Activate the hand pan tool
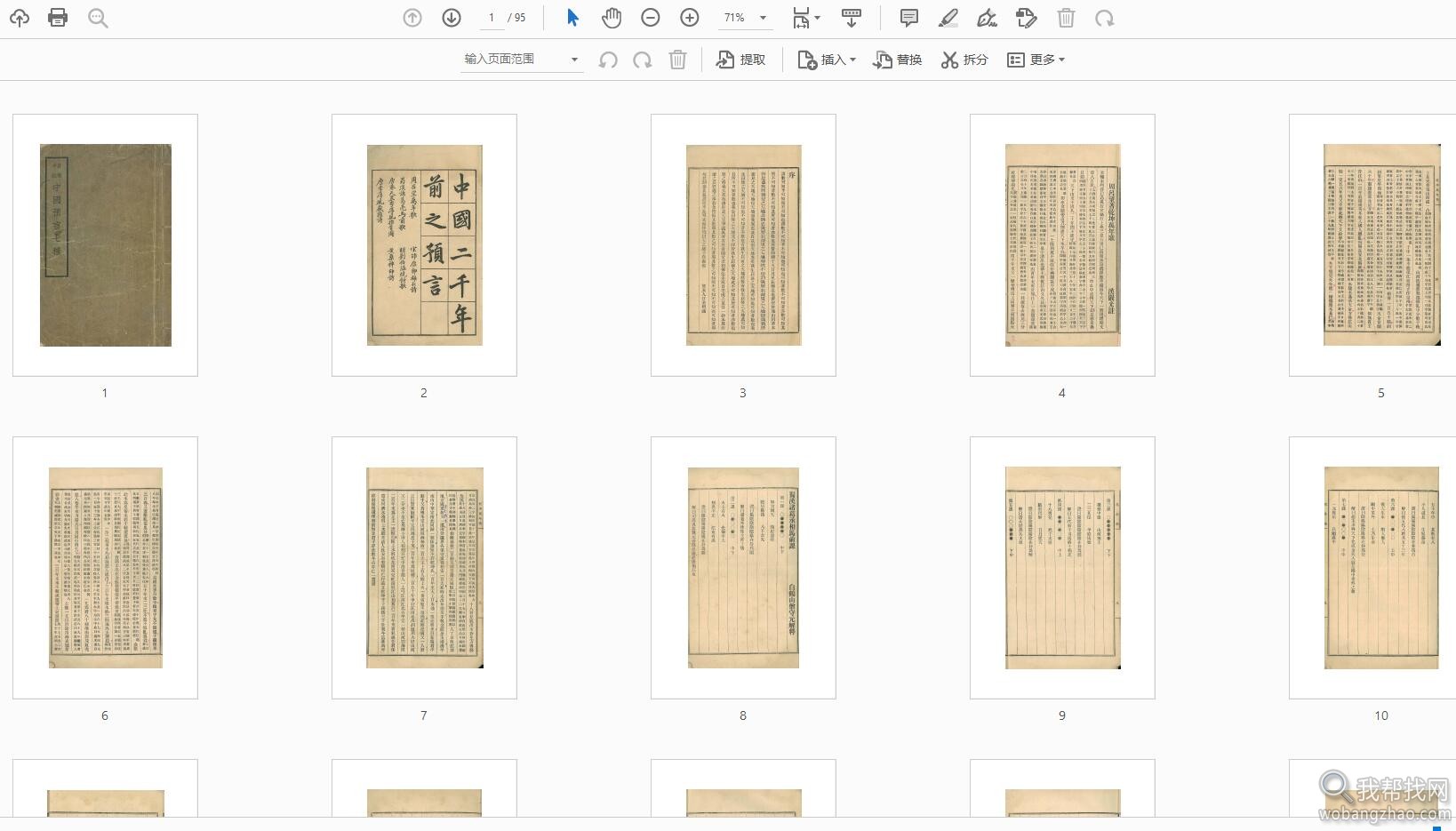 click(x=612, y=18)
